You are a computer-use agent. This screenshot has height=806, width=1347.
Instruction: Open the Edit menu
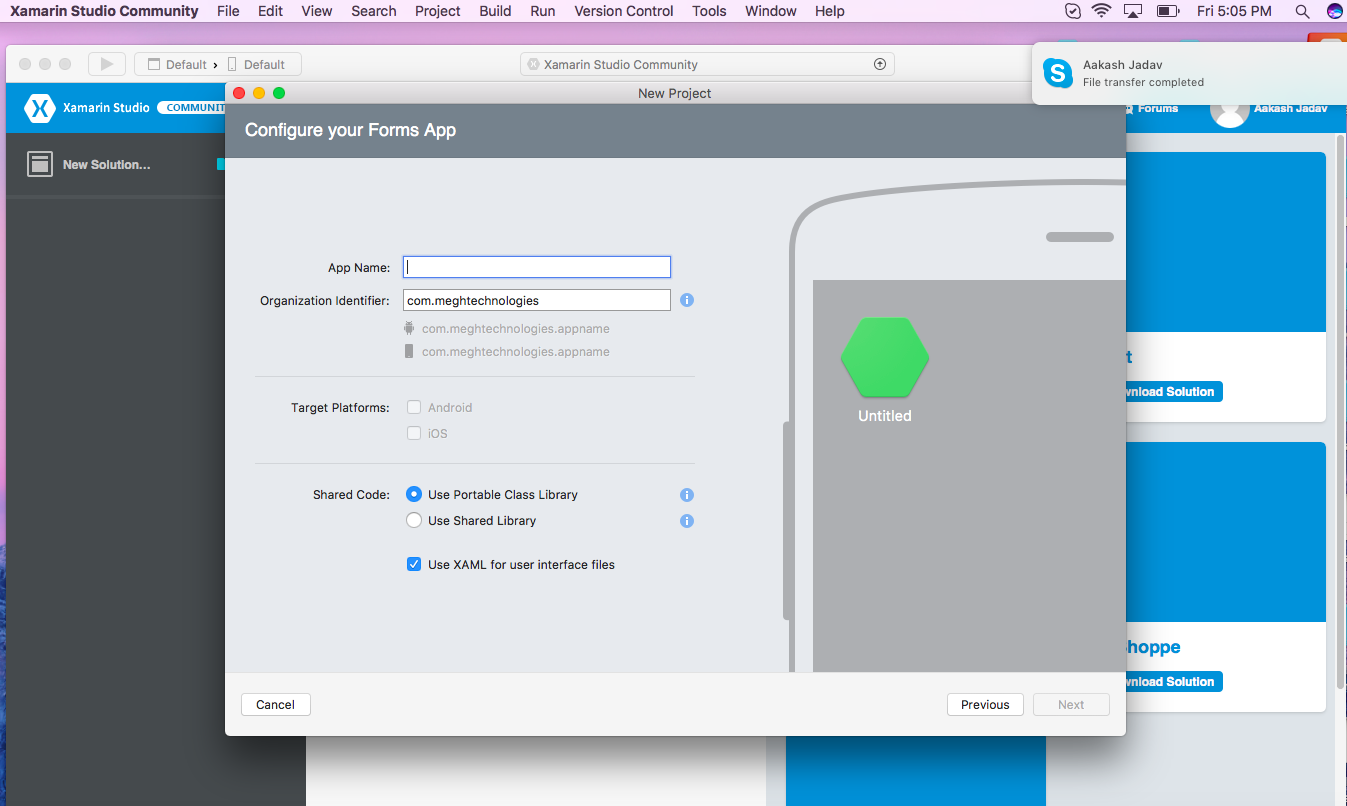pos(270,11)
